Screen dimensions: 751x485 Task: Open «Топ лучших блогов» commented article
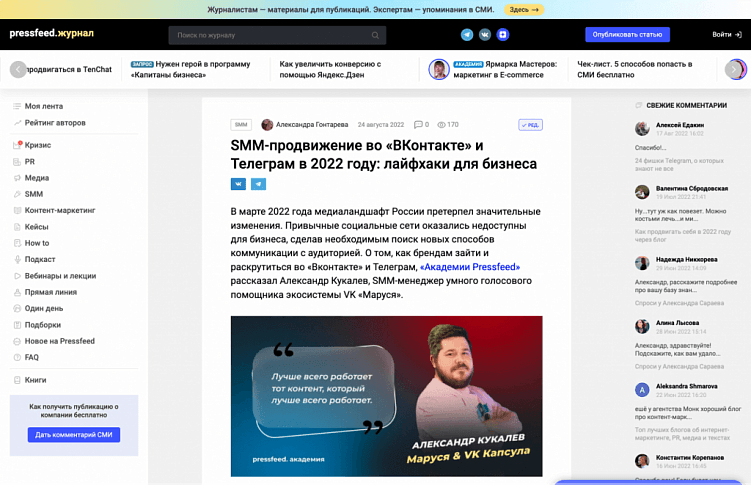pyautogui.click(x=682, y=434)
